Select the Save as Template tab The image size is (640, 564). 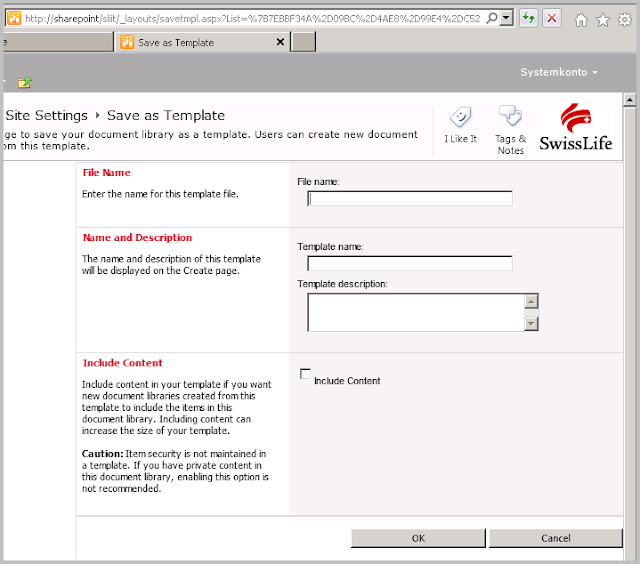click(x=202, y=42)
